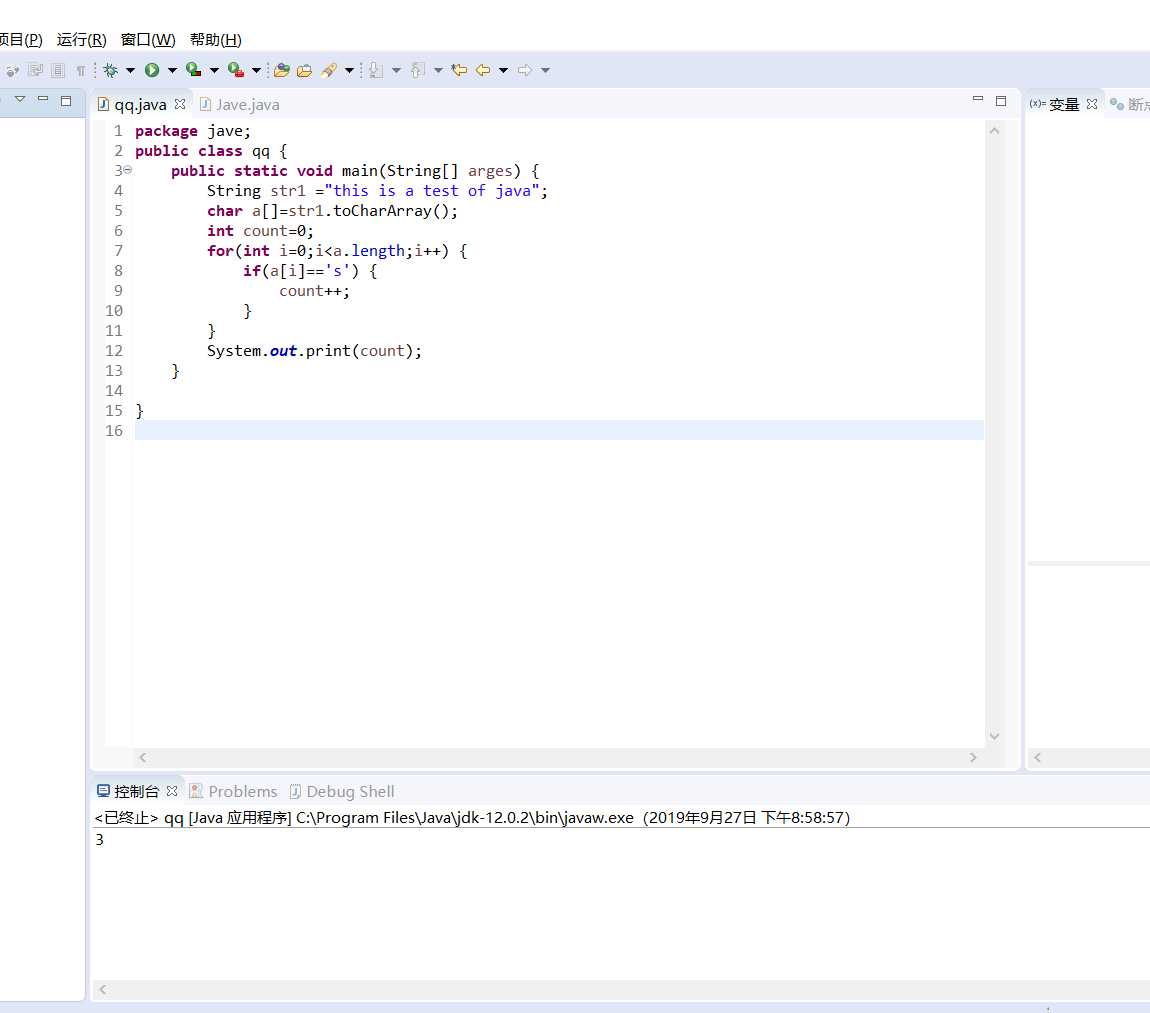Screen dimensions: 1150x1013
Task: Click the Previous Annotation icon
Action: click(417, 70)
